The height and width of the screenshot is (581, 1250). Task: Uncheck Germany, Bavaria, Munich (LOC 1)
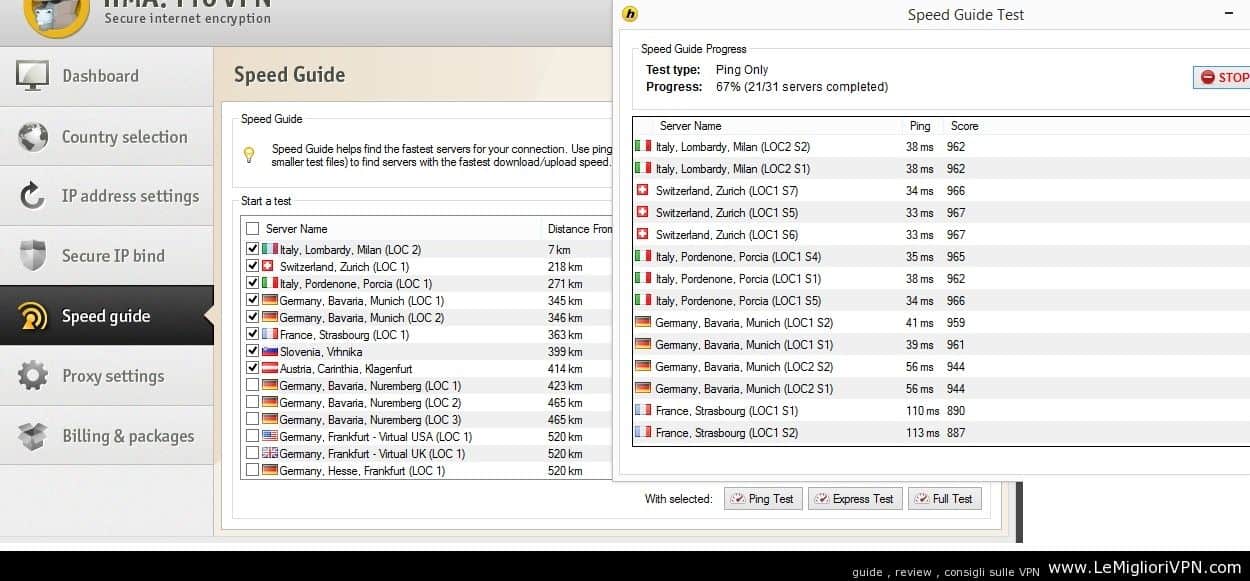pyautogui.click(x=252, y=301)
